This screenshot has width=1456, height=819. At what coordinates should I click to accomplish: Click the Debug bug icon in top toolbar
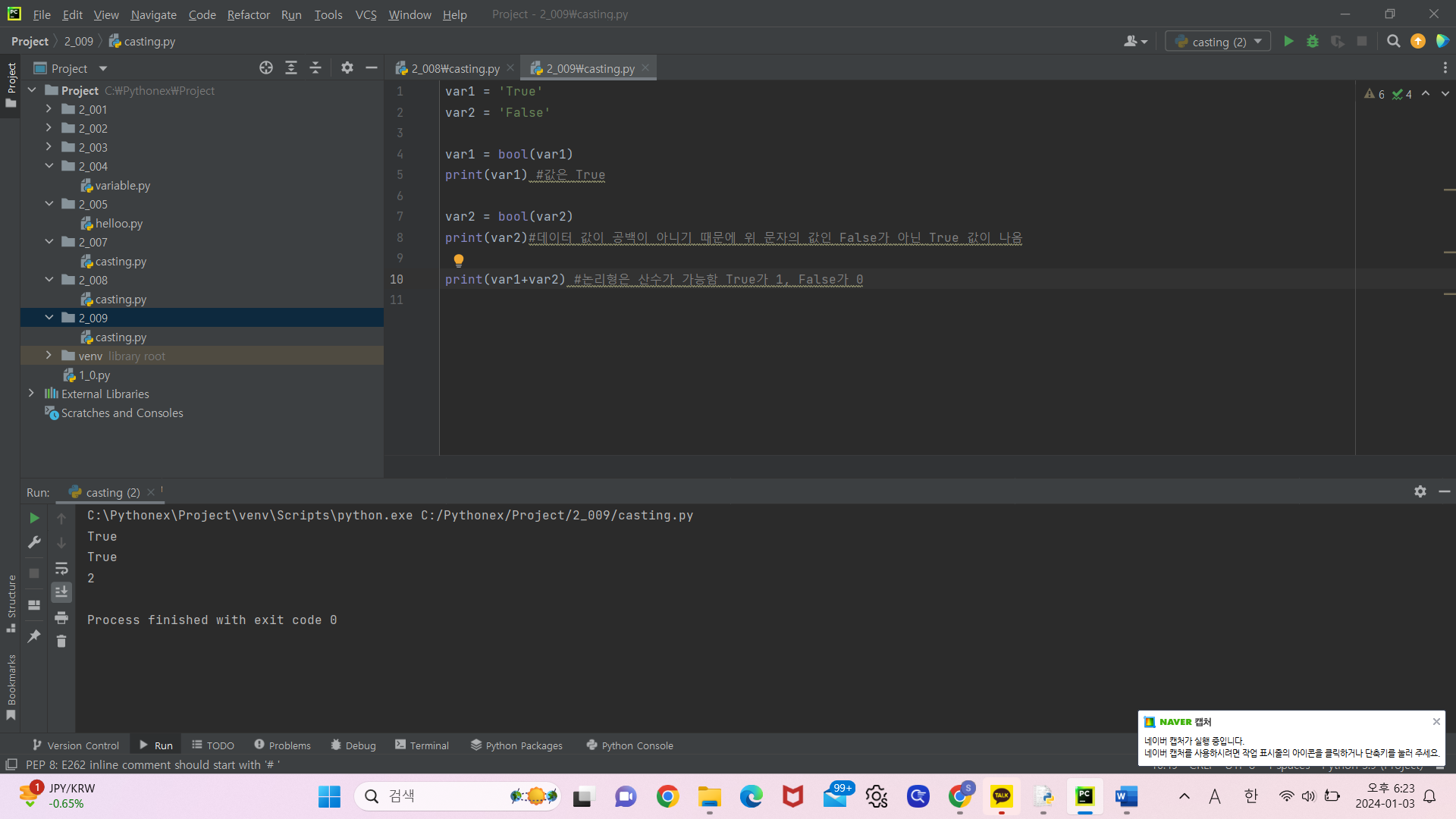1313,42
